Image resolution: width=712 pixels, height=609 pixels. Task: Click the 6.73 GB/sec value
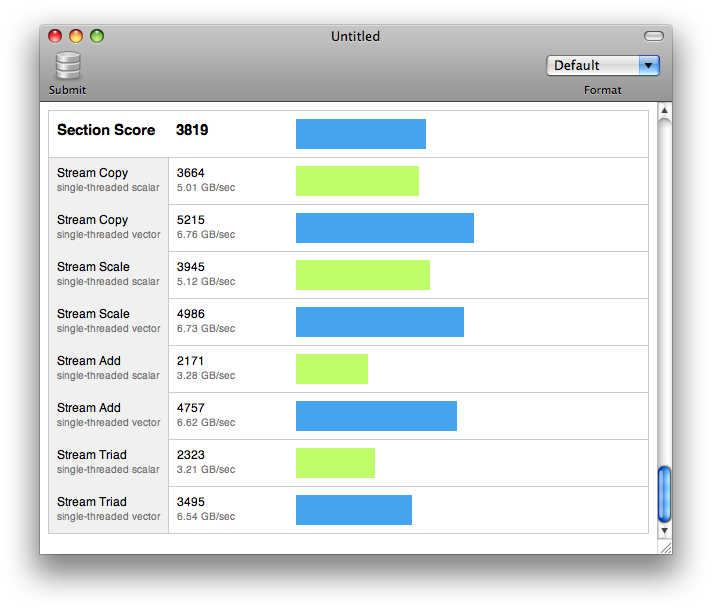206,328
